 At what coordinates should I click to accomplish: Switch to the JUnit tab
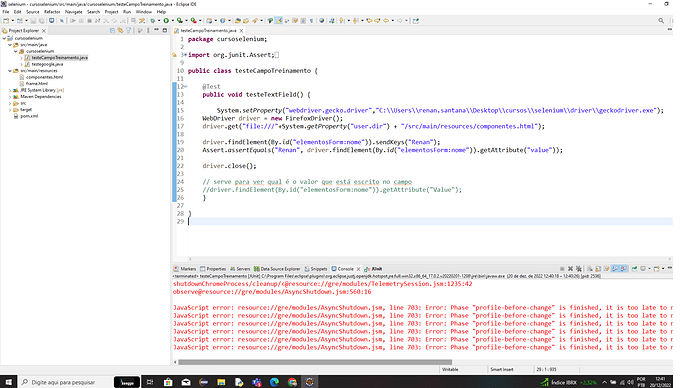coord(374,268)
